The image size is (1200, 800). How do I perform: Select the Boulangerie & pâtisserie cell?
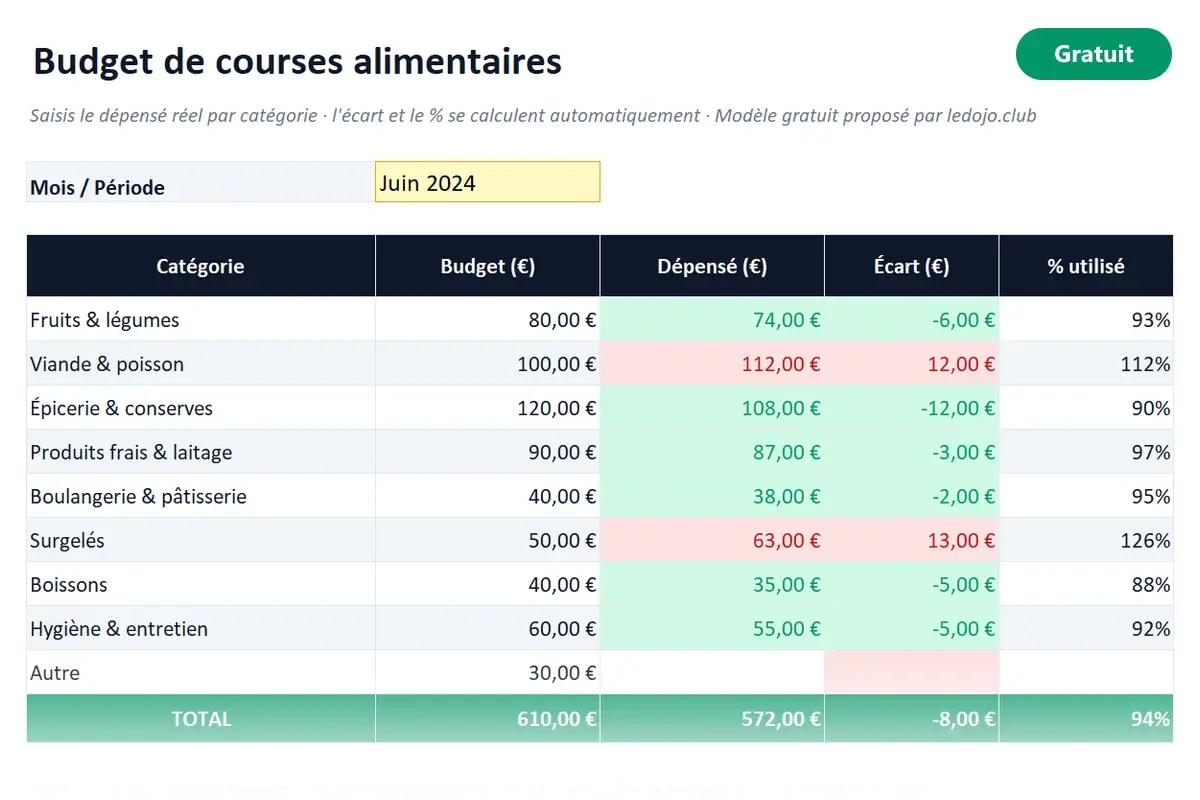(201, 496)
